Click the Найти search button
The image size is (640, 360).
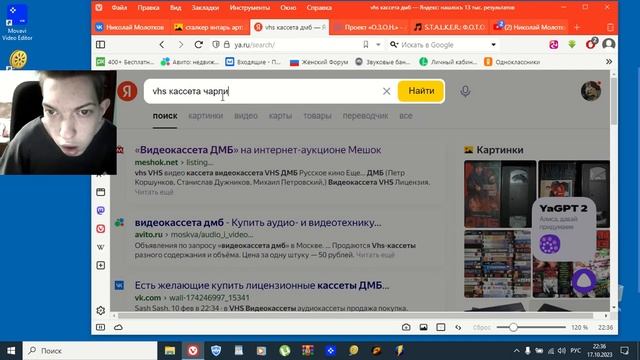coord(421,91)
